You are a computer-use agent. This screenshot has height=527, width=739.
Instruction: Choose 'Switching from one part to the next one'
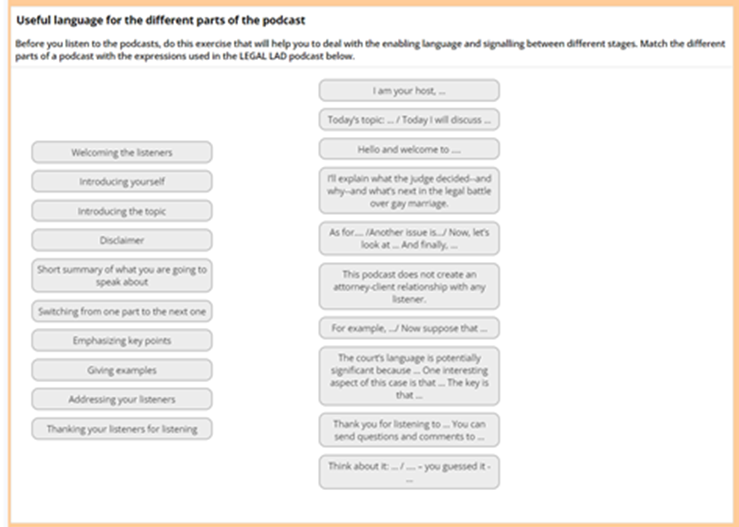tap(122, 311)
